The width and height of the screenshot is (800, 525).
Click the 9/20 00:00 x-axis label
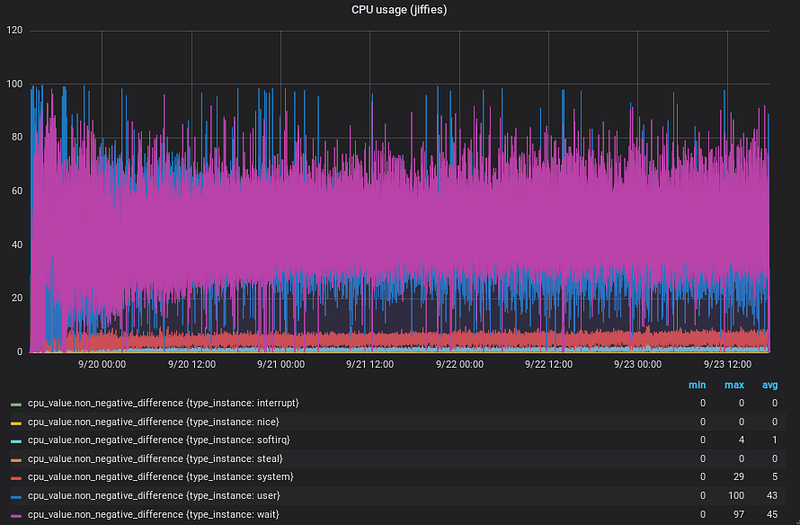[x=102, y=364]
